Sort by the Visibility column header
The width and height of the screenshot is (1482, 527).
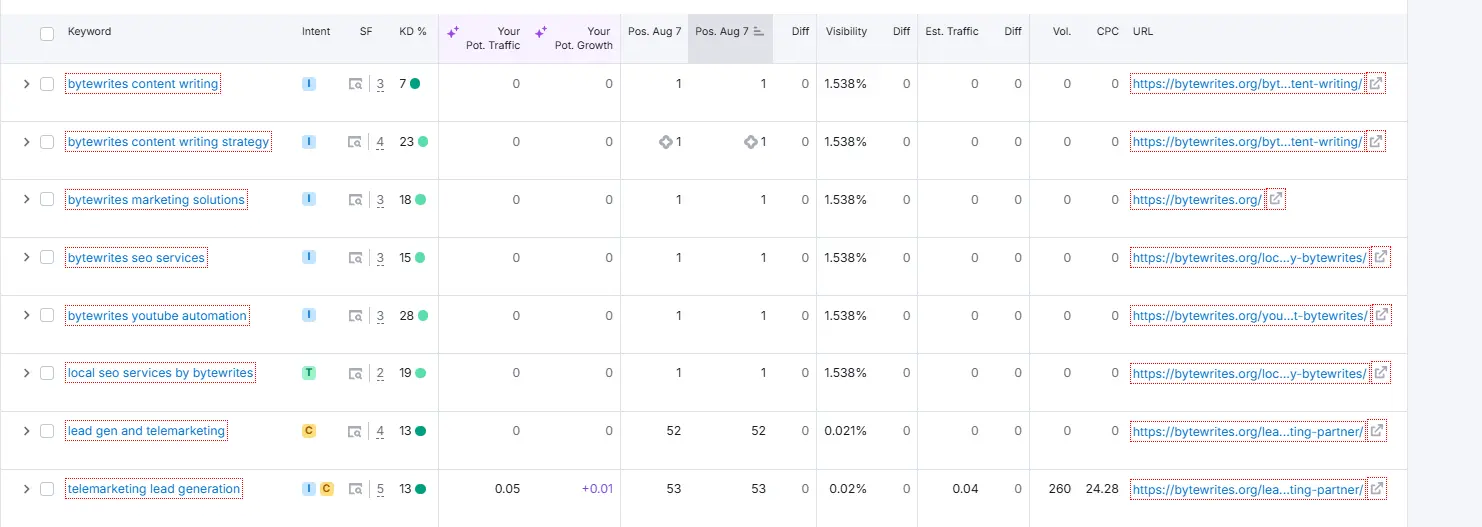846,32
